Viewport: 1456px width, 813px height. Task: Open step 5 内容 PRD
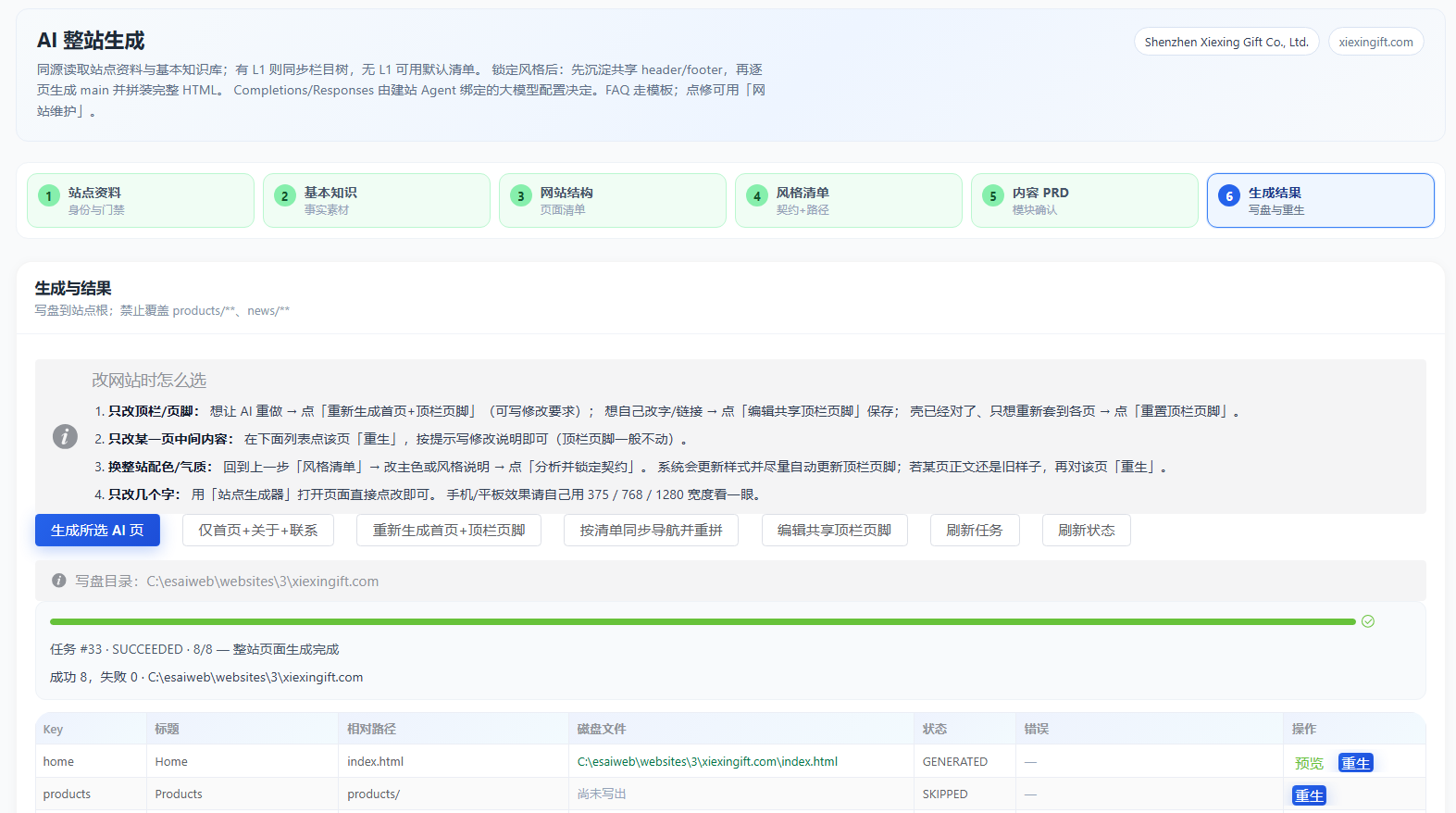point(1085,200)
